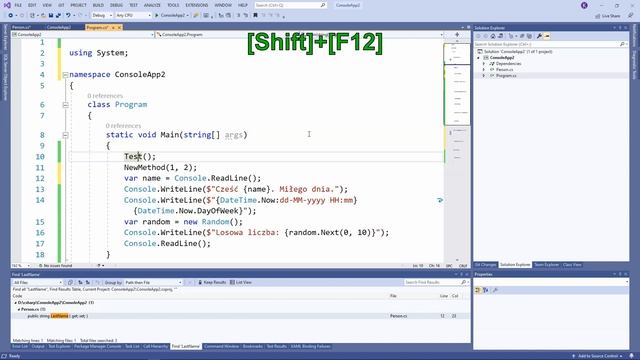This screenshot has height=360, width=640.
Task: Toggle bookmark toolbar icon
Action: 256,16
